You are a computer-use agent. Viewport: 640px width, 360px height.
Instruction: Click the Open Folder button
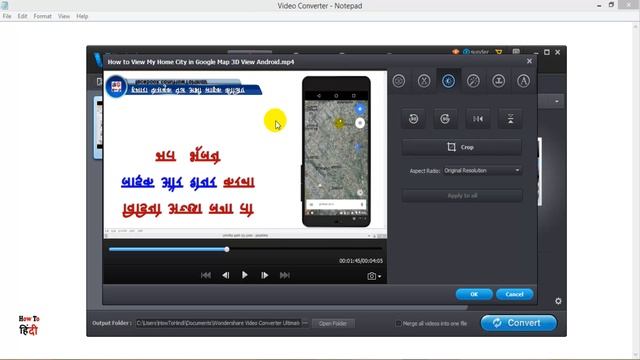pyautogui.click(x=333, y=323)
